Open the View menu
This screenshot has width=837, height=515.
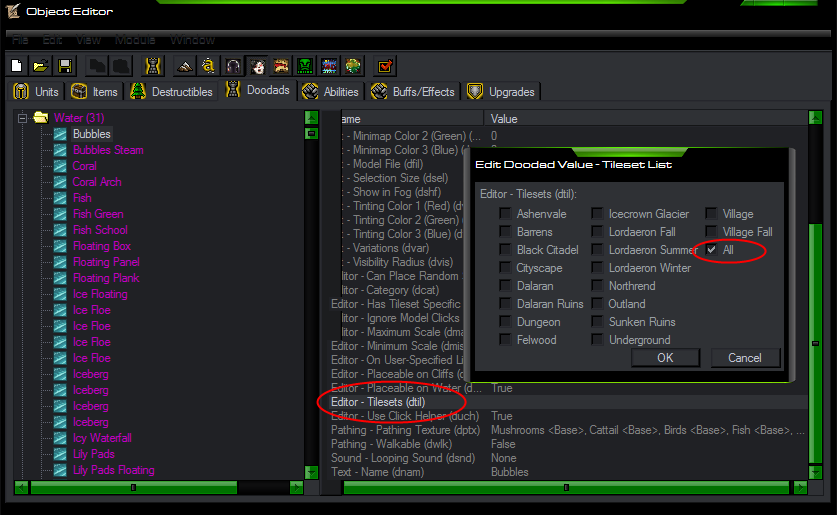88,40
